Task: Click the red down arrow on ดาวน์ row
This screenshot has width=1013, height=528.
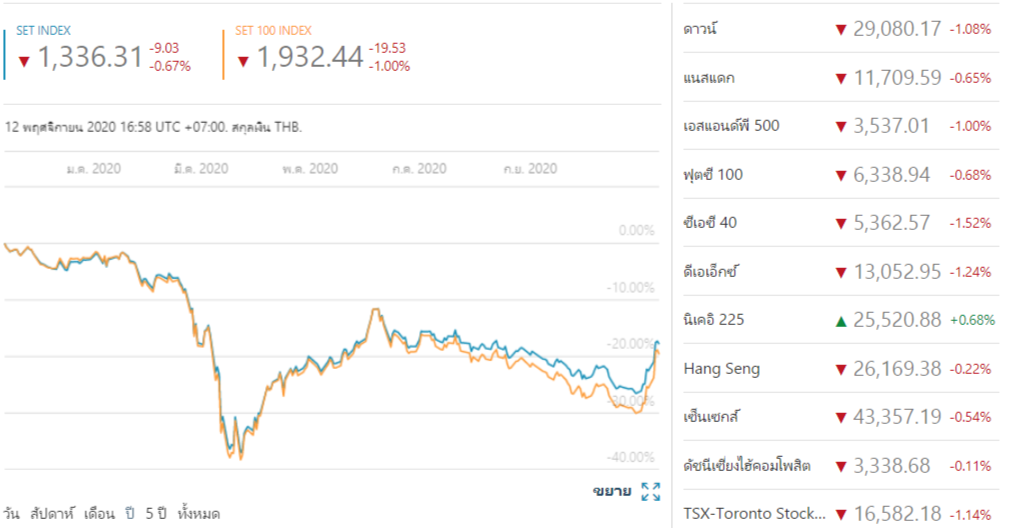Action: coord(841,30)
